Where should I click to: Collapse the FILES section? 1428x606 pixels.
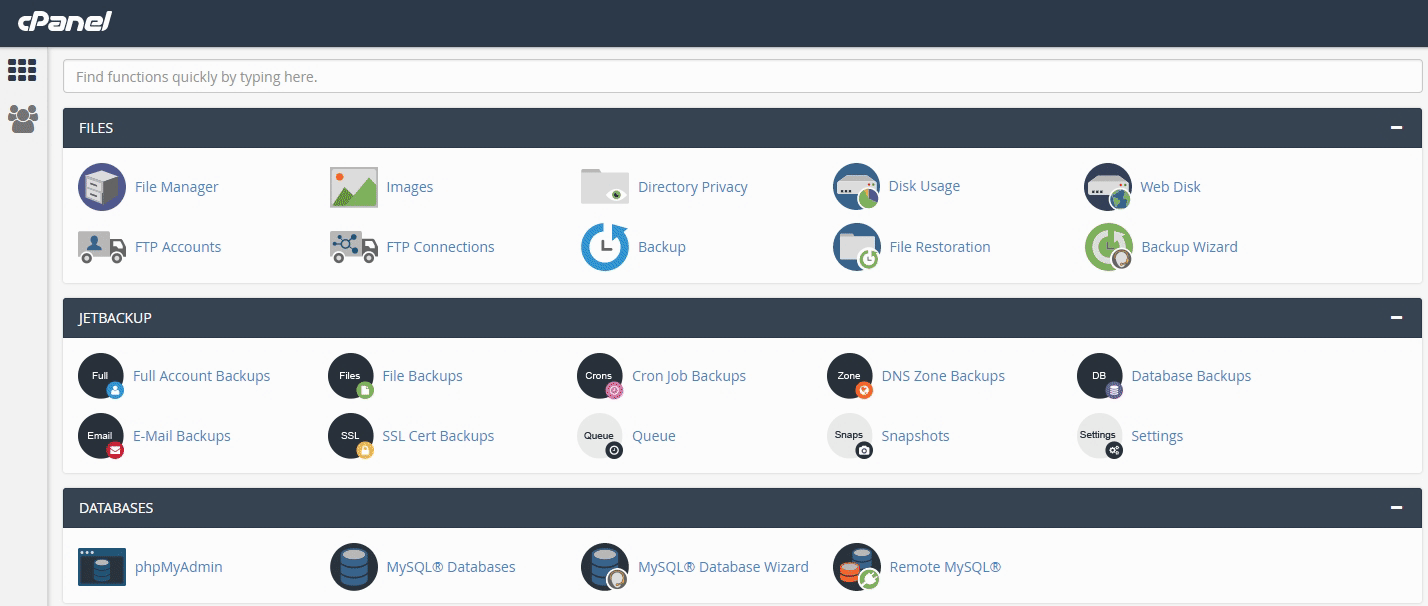pos(1396,128)
